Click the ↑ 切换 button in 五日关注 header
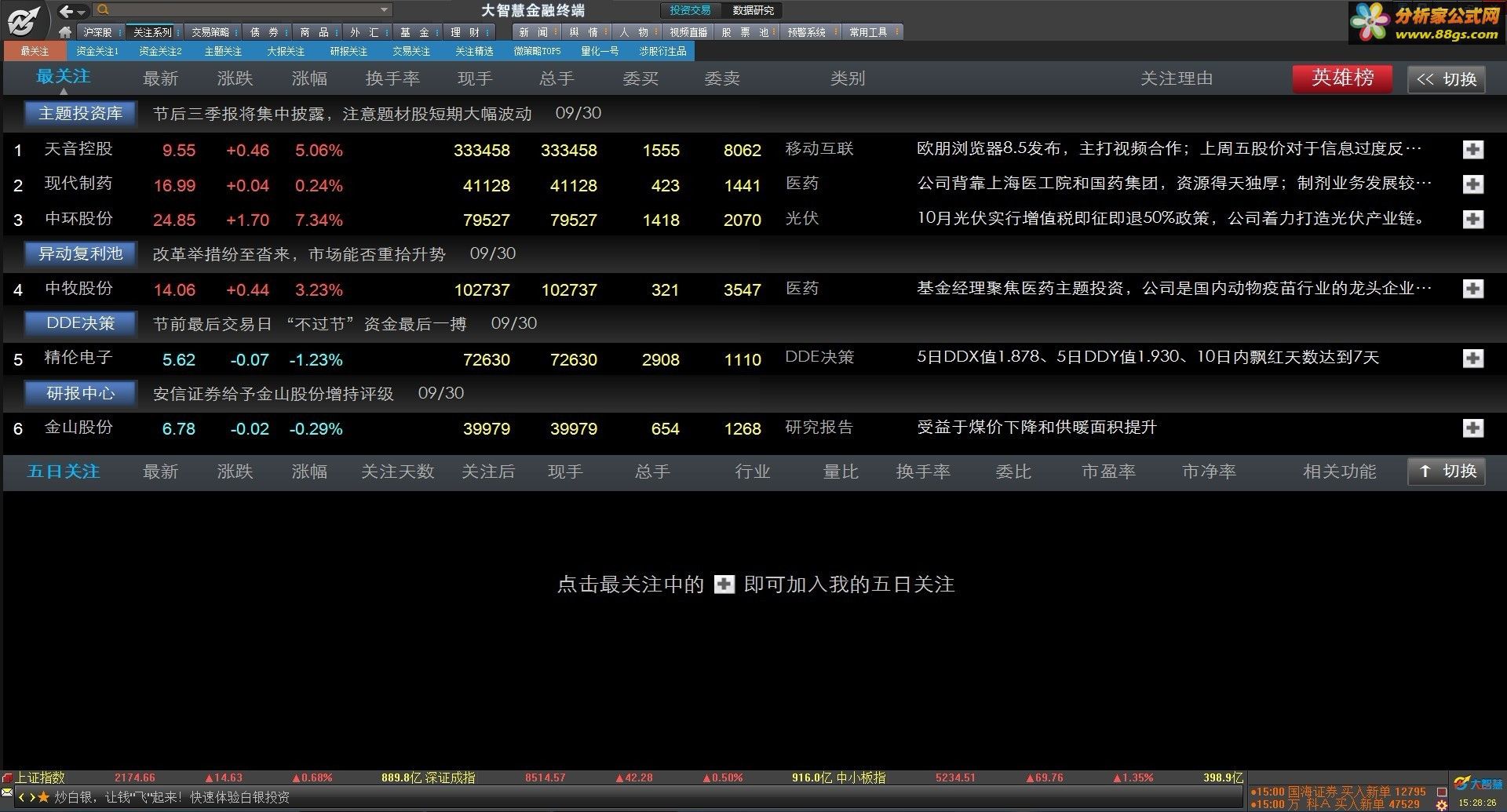This screenshot has height=812, width=1507. point(1447,471)
